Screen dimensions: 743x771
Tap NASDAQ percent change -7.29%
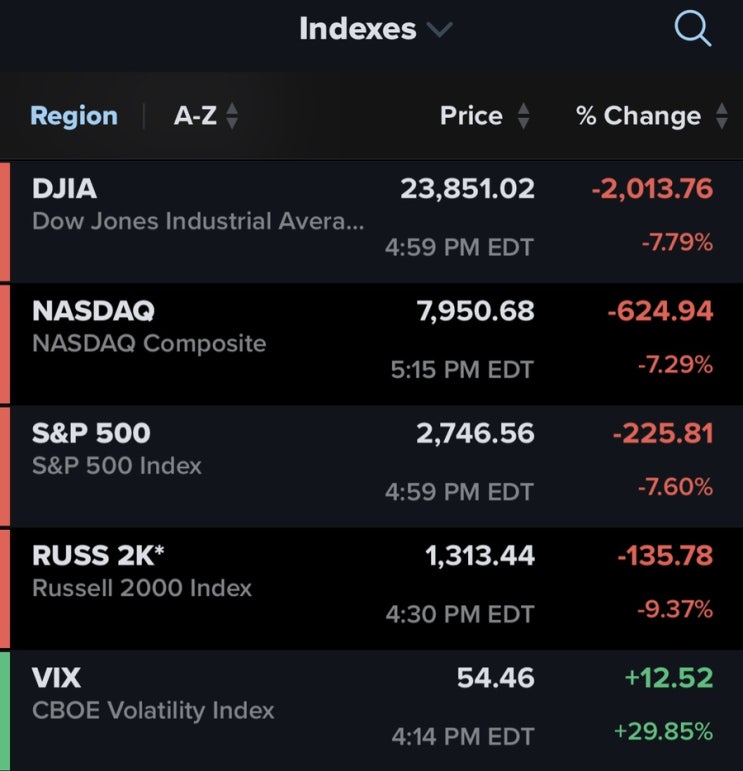[675, 365]
